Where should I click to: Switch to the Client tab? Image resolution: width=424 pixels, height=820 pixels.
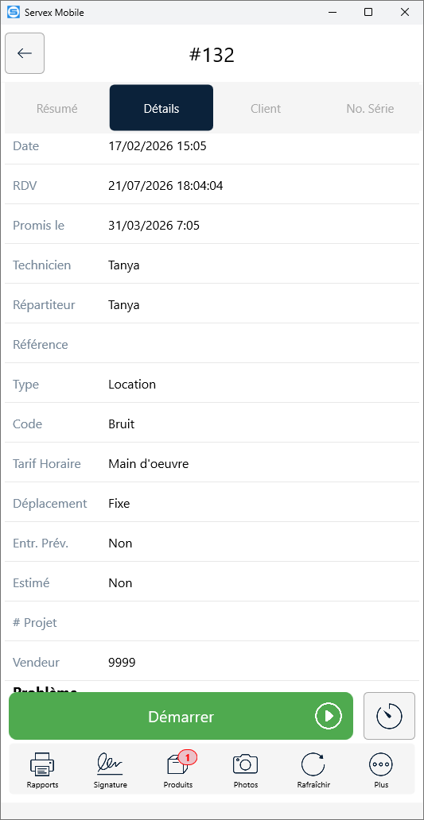coord(266,109)
